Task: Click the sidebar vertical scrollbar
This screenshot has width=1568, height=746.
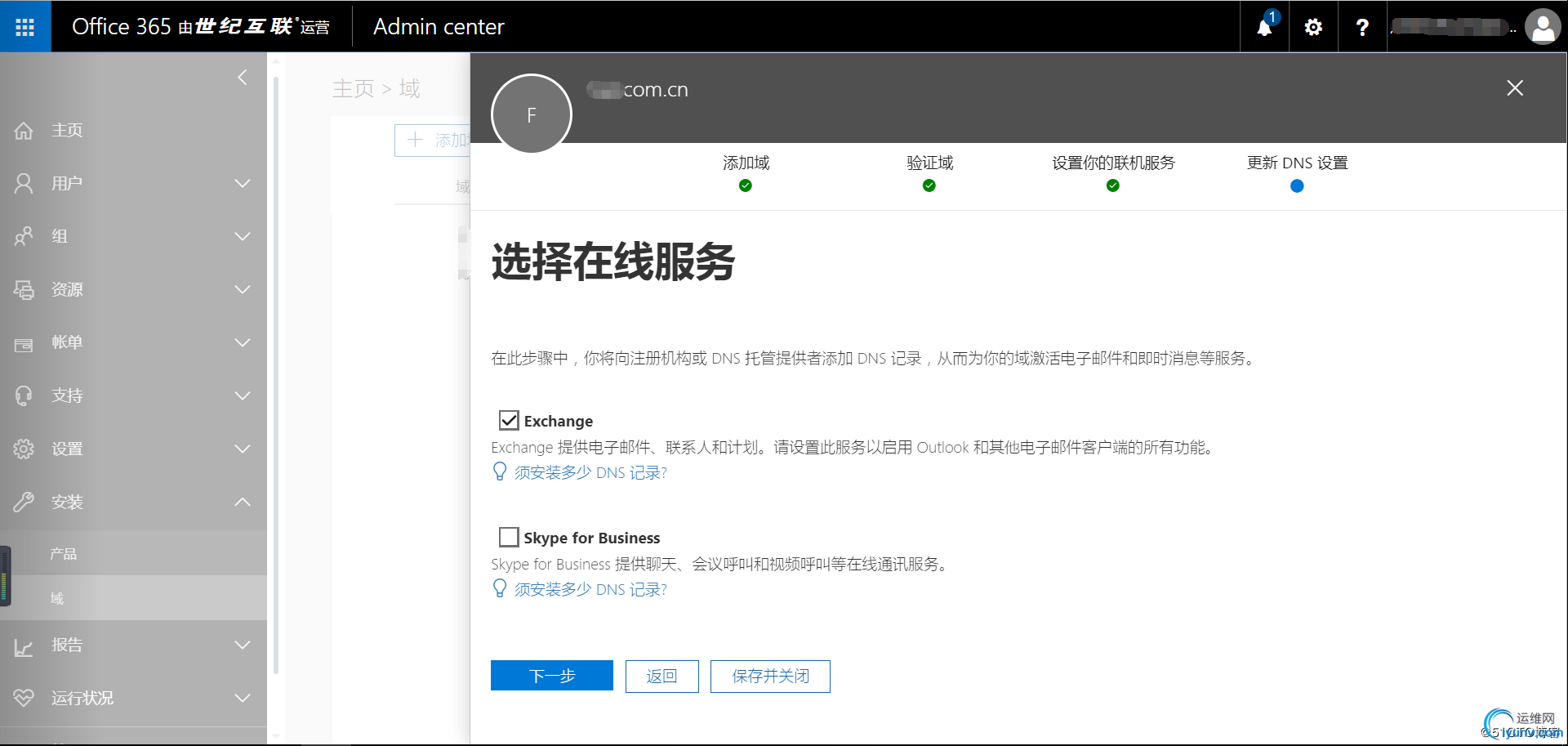Action: pos(276,376)
